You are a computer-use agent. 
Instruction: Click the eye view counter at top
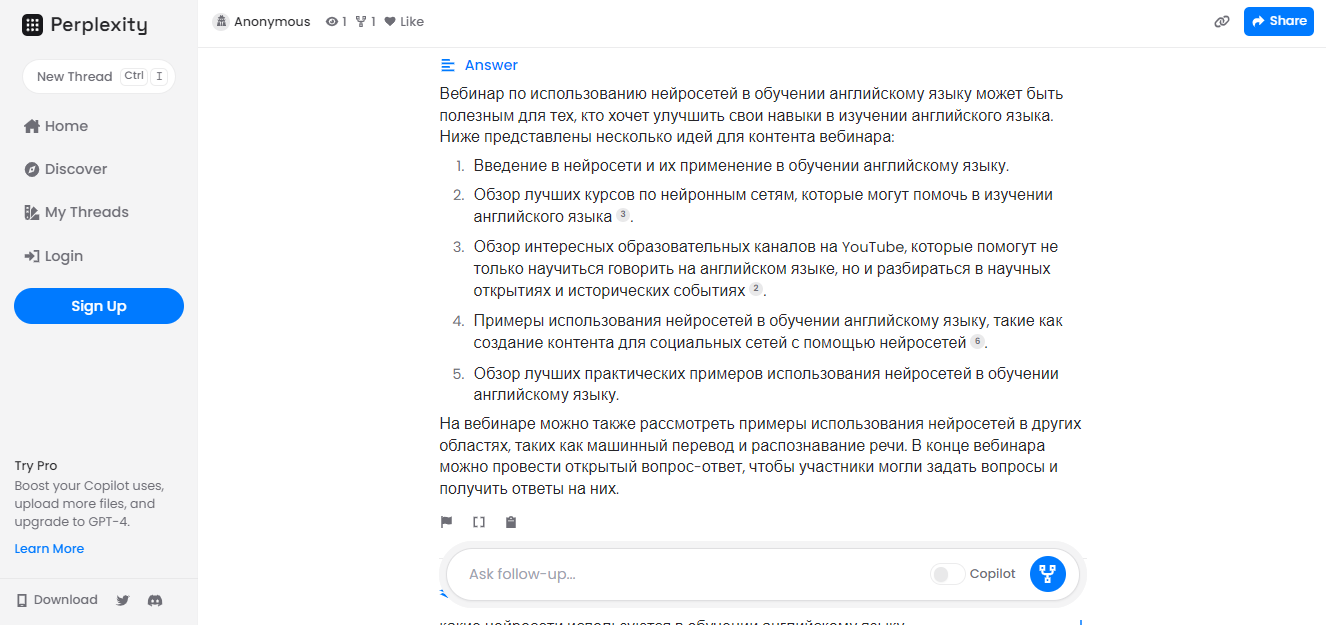335,20
